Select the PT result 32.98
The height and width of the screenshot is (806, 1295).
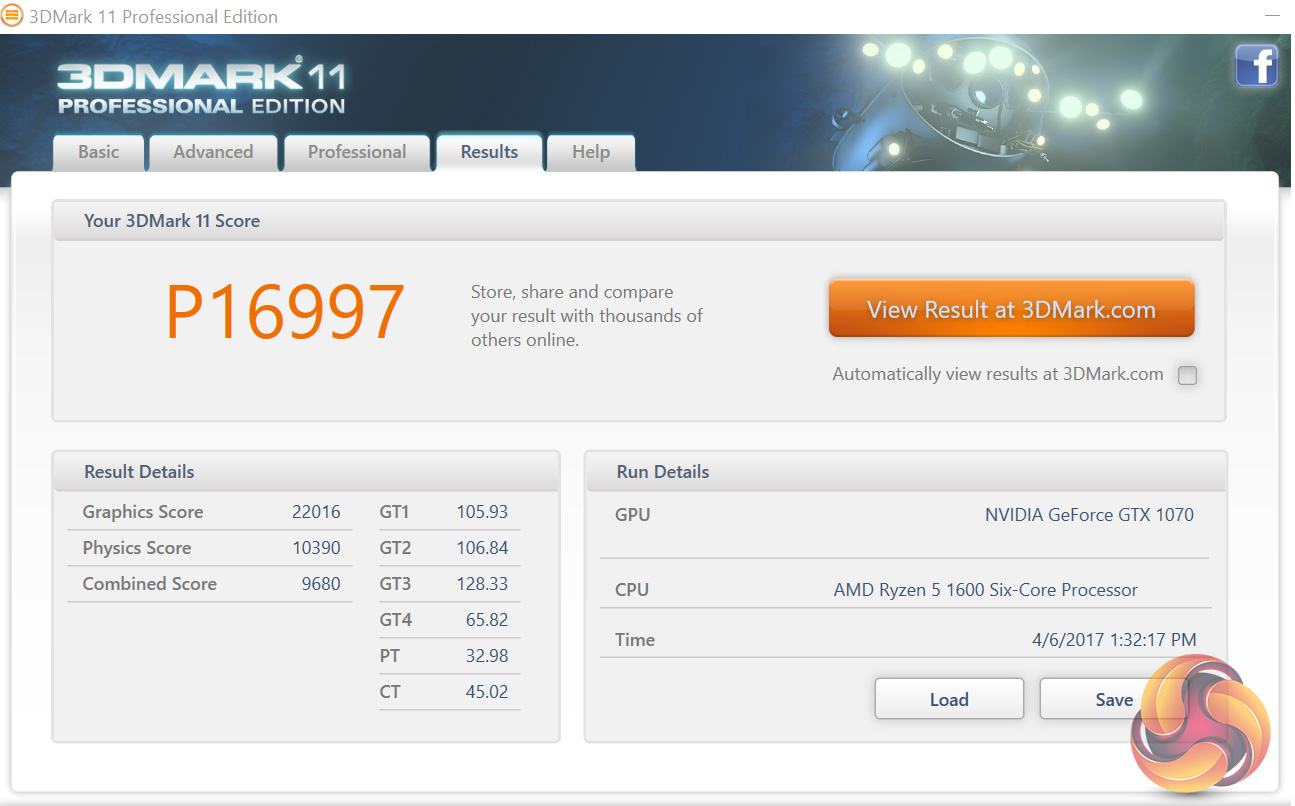tap(487, 656)
